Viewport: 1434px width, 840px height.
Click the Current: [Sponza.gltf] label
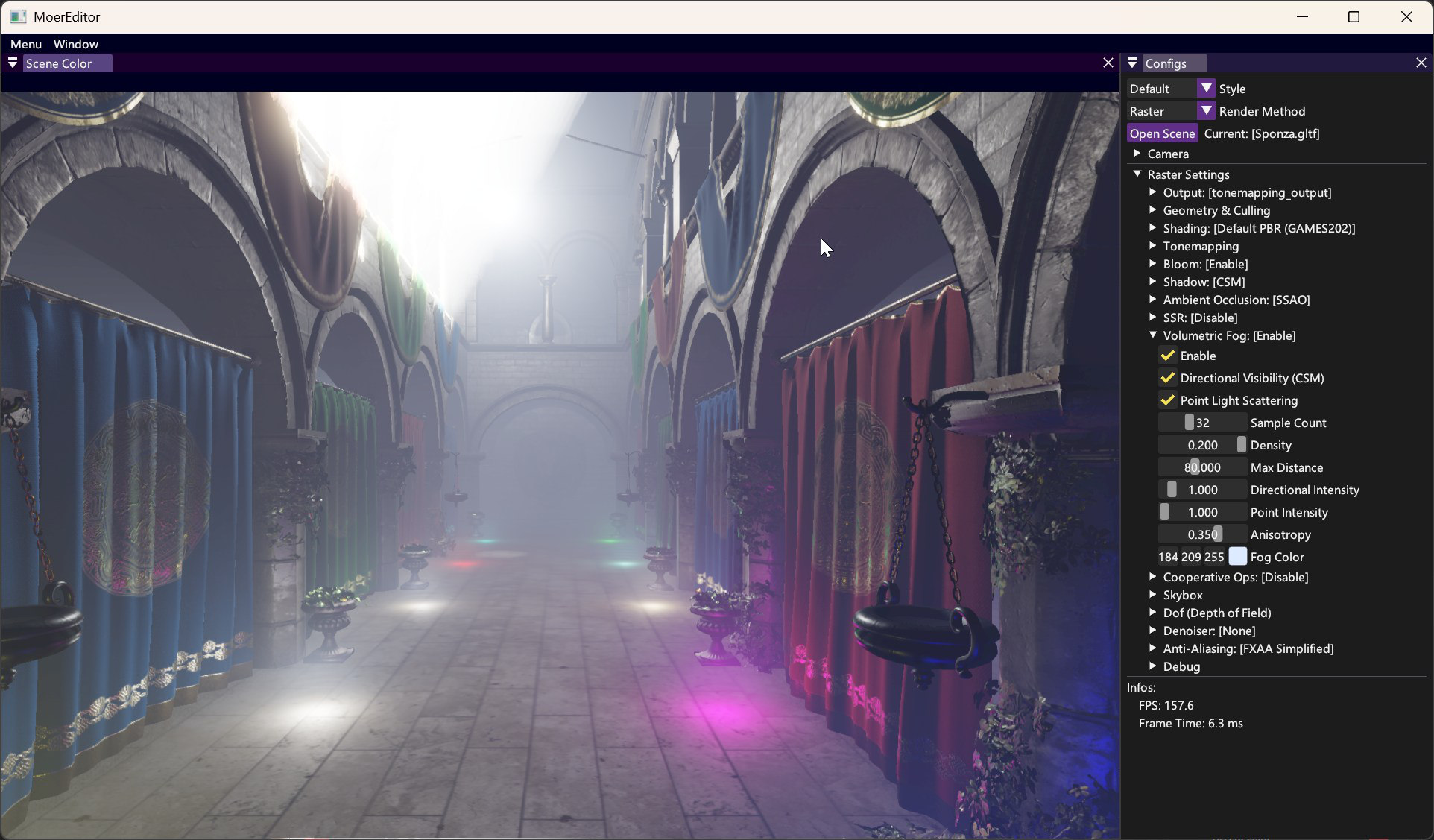point(1262,133)
